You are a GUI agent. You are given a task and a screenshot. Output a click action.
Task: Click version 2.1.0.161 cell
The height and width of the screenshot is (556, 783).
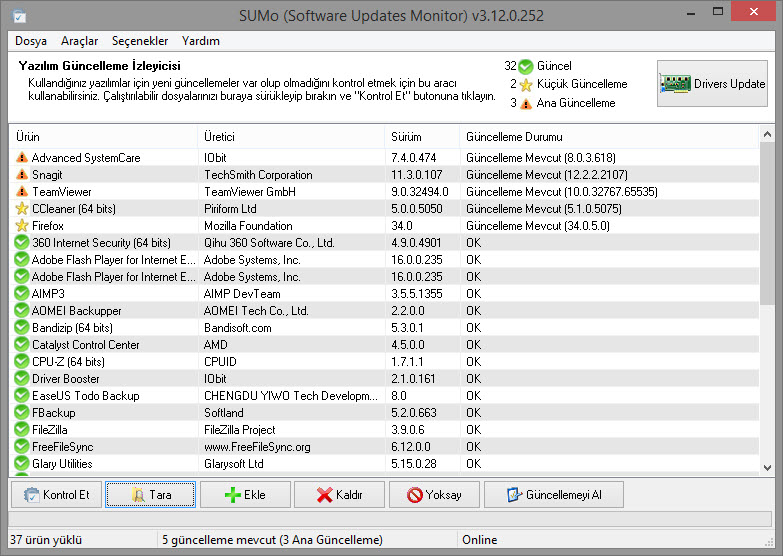[413, 379]
